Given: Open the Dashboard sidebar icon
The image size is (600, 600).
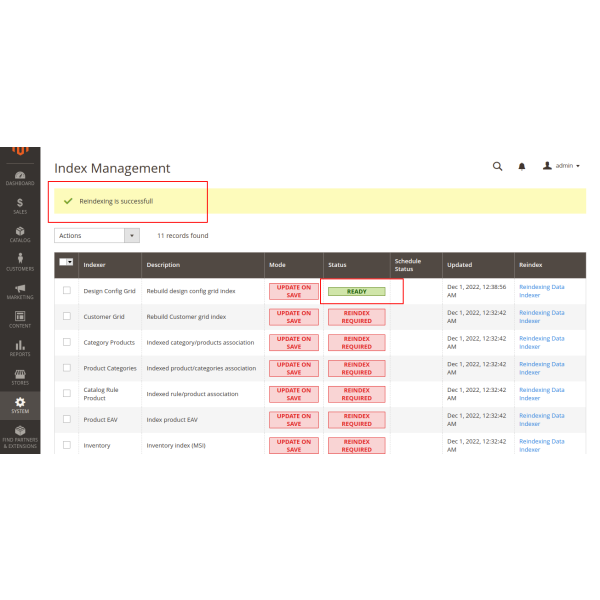Looking at the screenshot, I should click(x=20, y=178).
